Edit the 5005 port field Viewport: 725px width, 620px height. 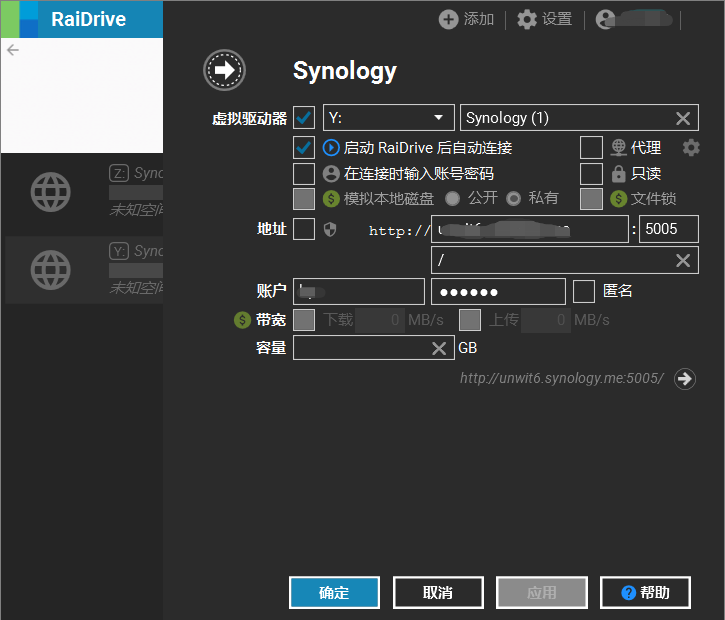point(668,229)
